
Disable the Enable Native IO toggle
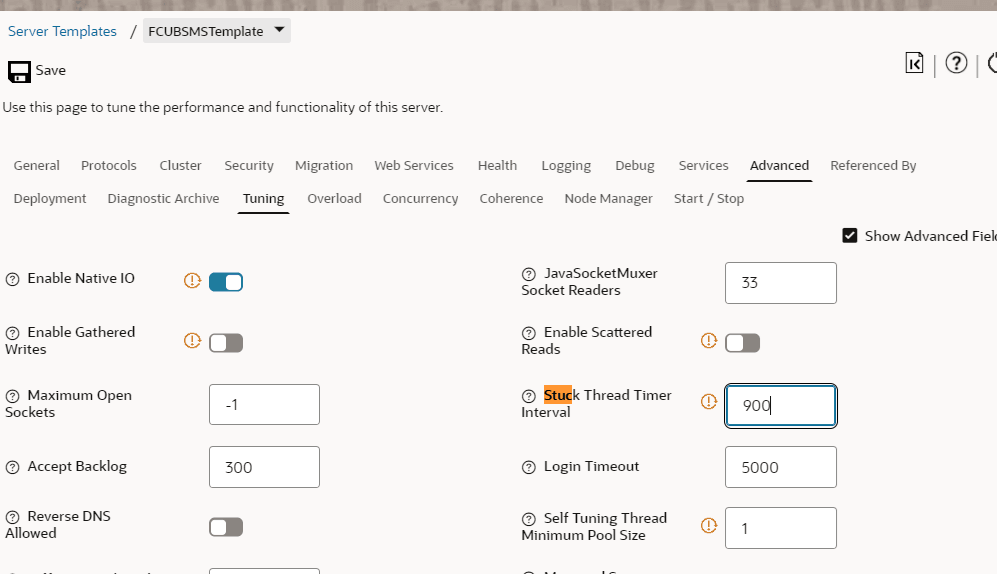pos(226,282)
